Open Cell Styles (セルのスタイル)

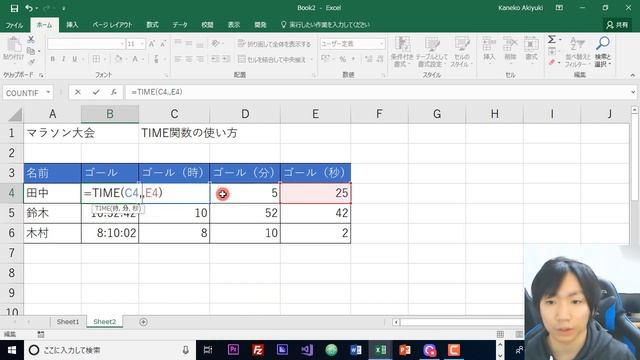462,52
